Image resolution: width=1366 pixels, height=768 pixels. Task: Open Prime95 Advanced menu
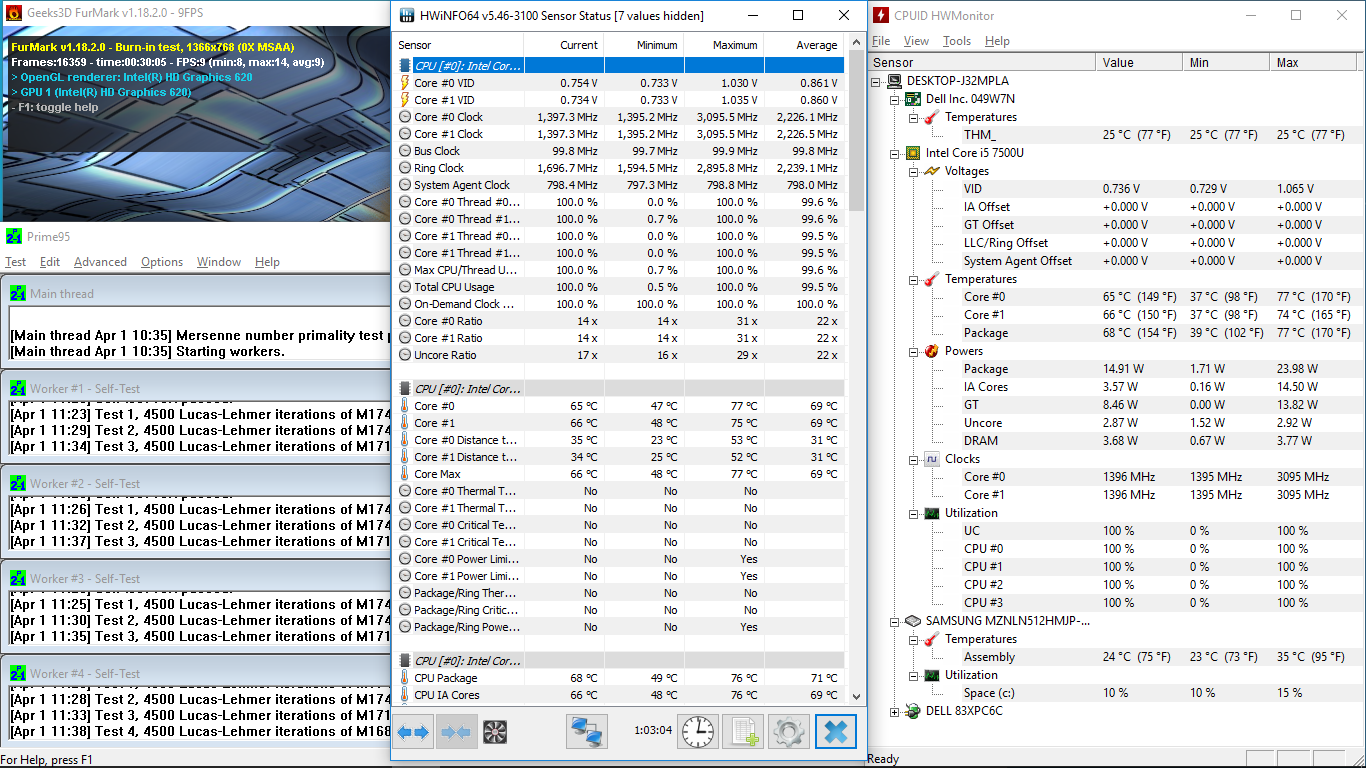pos(100,262)
